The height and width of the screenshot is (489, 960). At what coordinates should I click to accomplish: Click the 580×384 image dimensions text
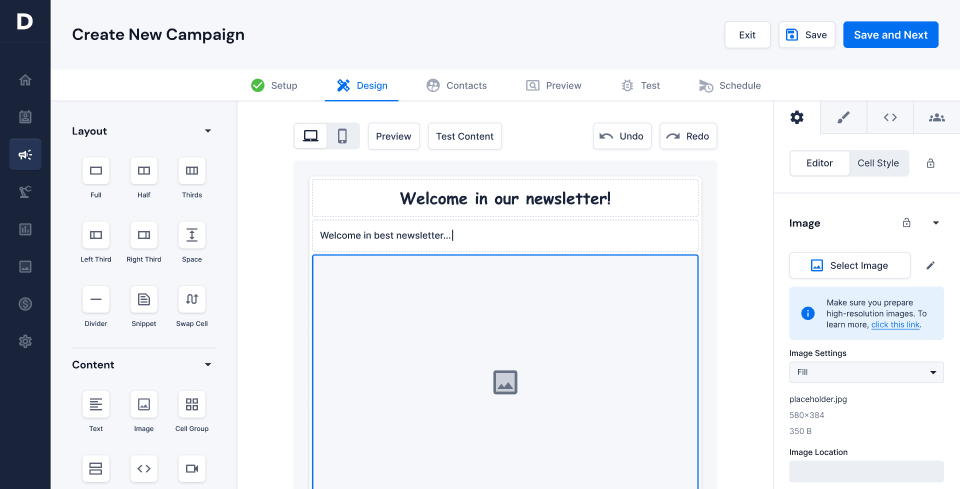807,415
